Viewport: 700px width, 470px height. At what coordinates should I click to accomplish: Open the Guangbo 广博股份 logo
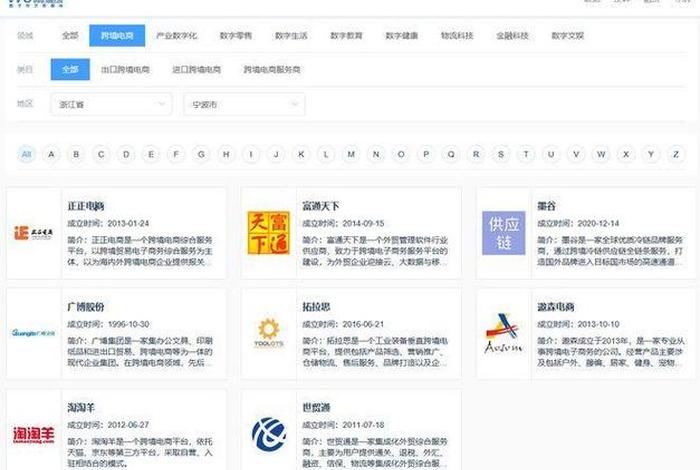tap(33, 333)
